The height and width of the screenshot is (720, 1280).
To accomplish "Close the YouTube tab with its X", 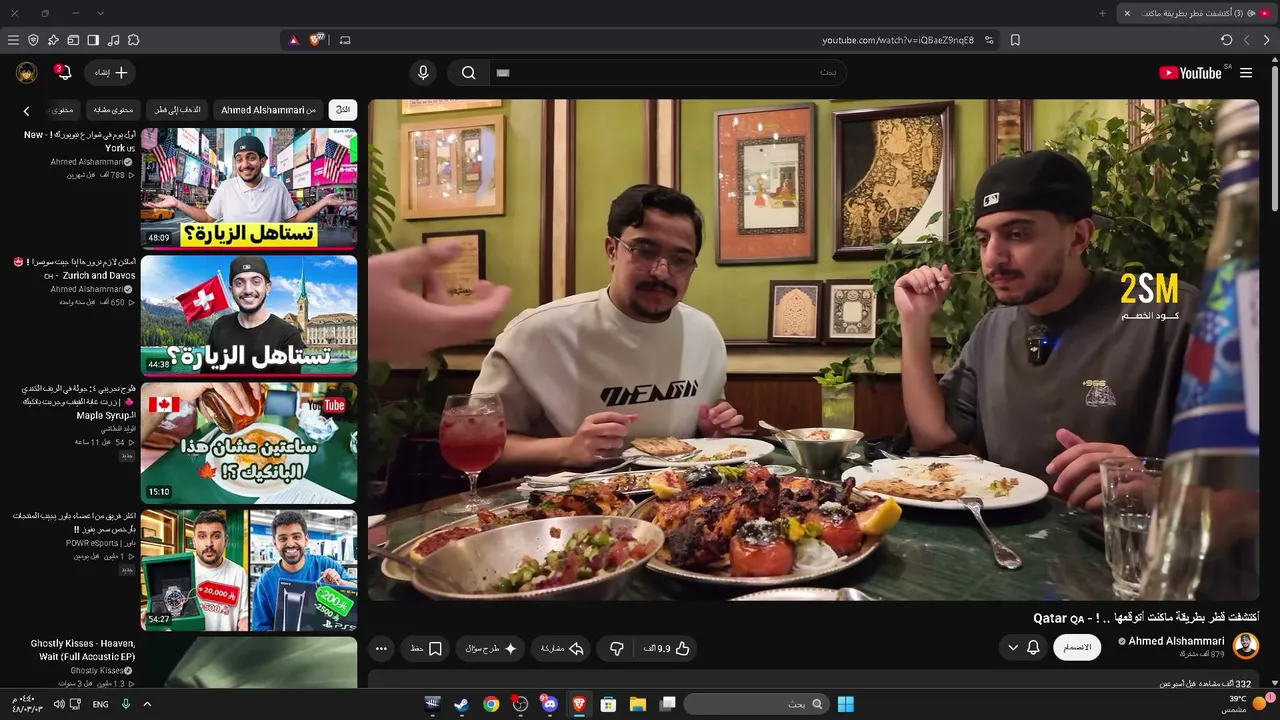I will (x=1127, y=13).
